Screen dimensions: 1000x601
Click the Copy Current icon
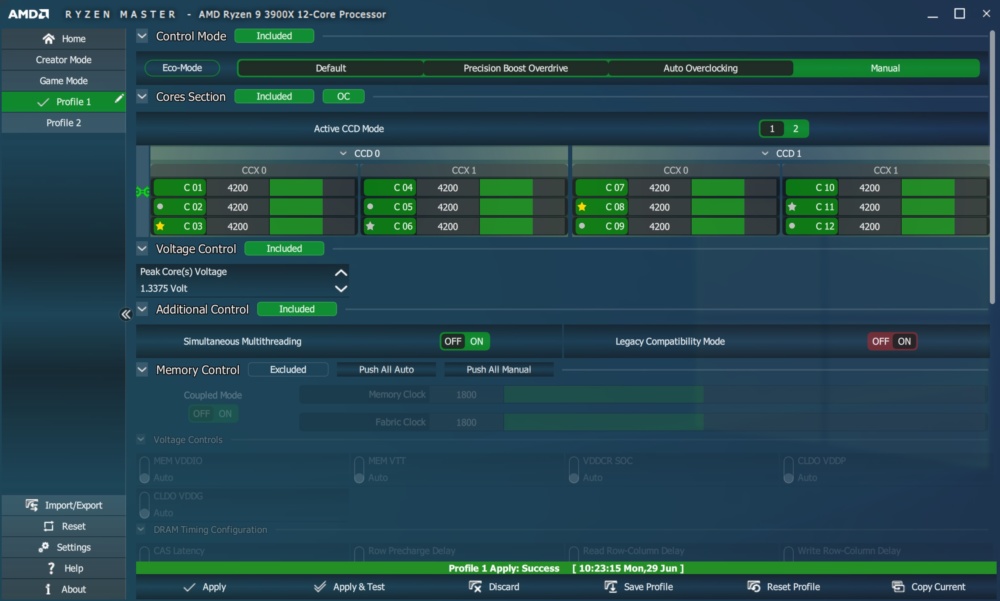[x=898, y=586]
